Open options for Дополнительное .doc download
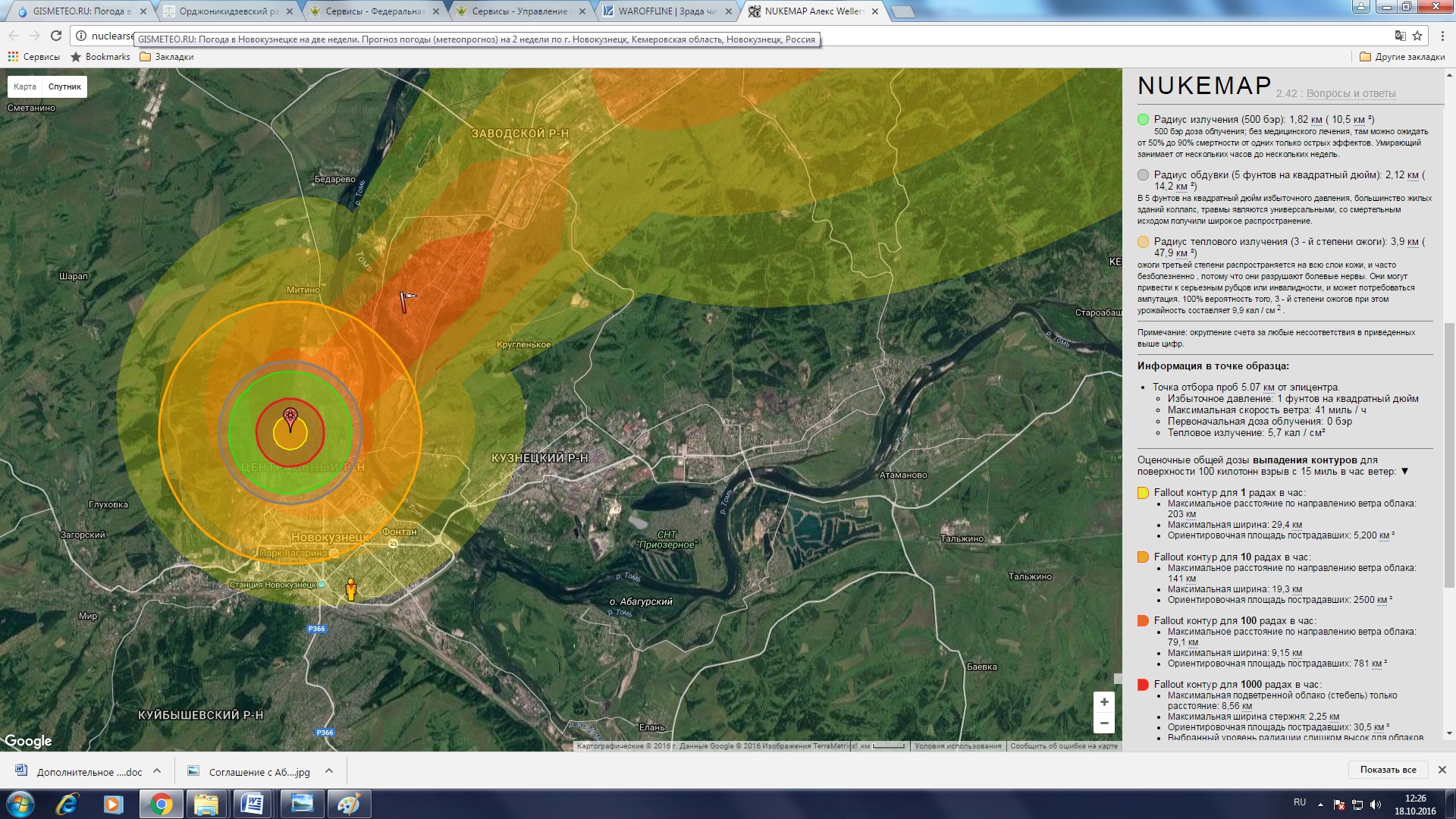The width and height of the screenshot is (1456, 819). click(x=157, y=771)
